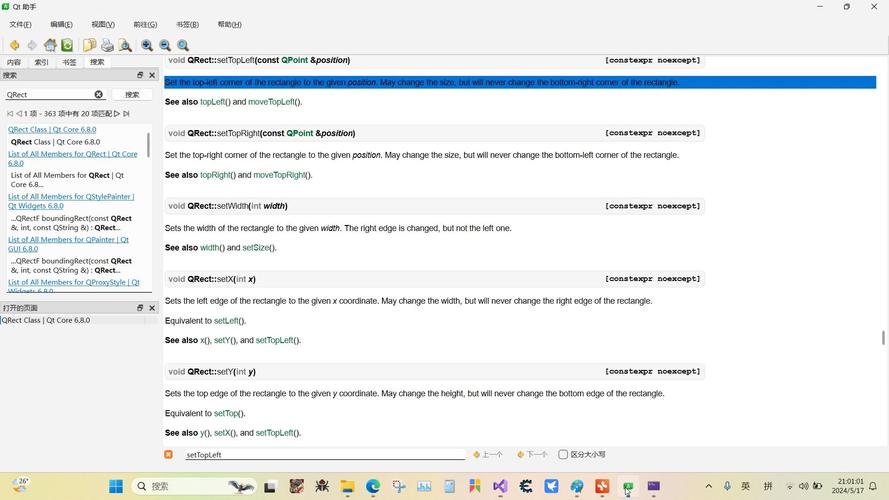Follow the setTop() link
Viewport: 889px width, 500px height.
[228, 413]
